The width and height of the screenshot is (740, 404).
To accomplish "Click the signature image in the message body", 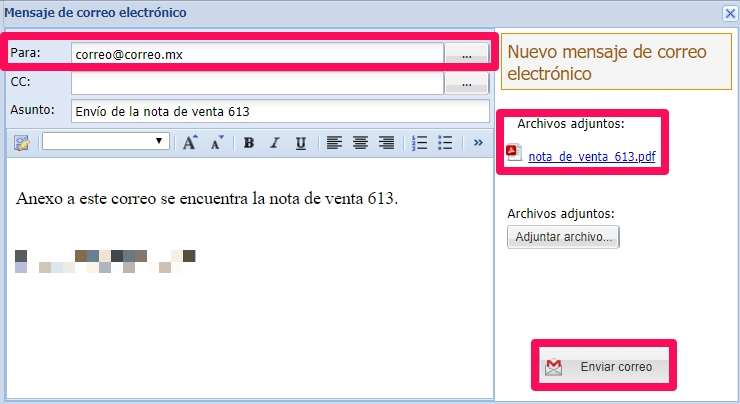I will pyautogui.click(x=105, y=261).
